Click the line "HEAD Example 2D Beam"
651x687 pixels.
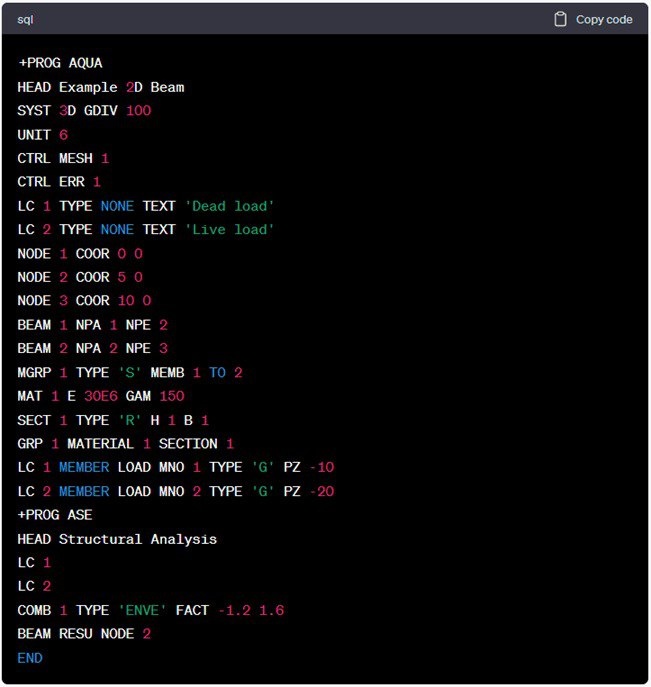click(101, 87)
